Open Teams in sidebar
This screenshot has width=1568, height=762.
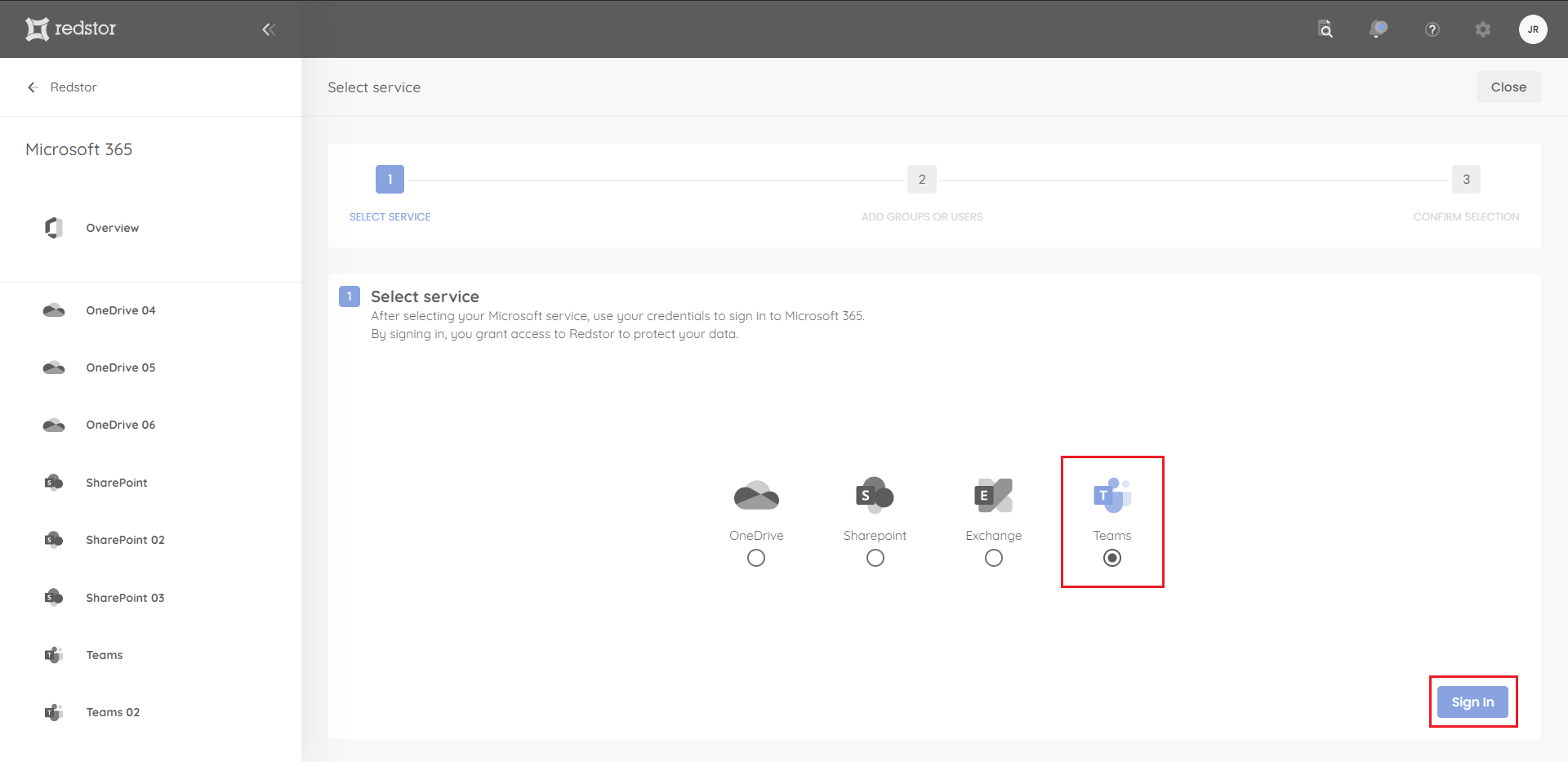tap(105, 655)
